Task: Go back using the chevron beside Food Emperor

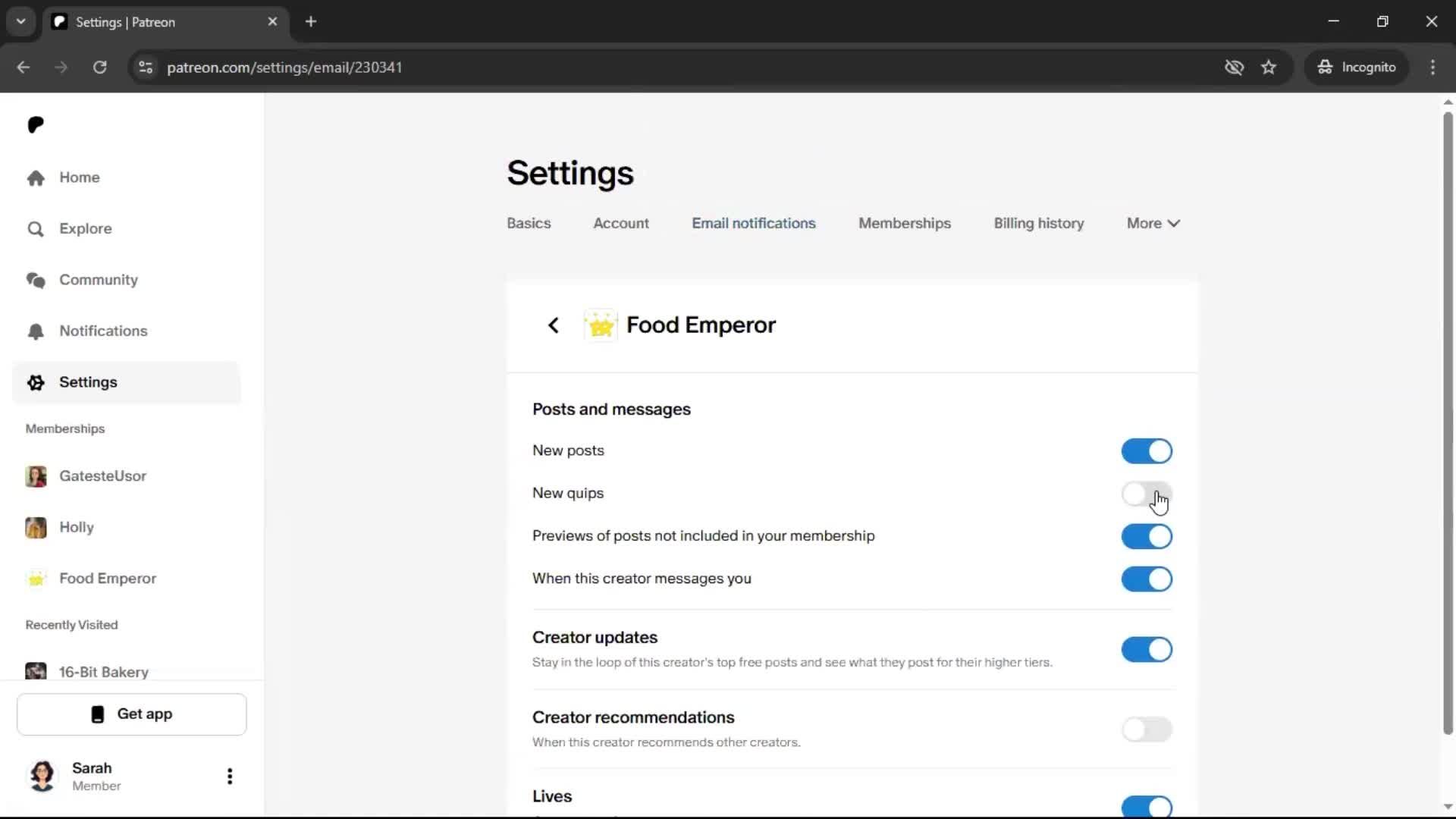Action: click(554, 325)
